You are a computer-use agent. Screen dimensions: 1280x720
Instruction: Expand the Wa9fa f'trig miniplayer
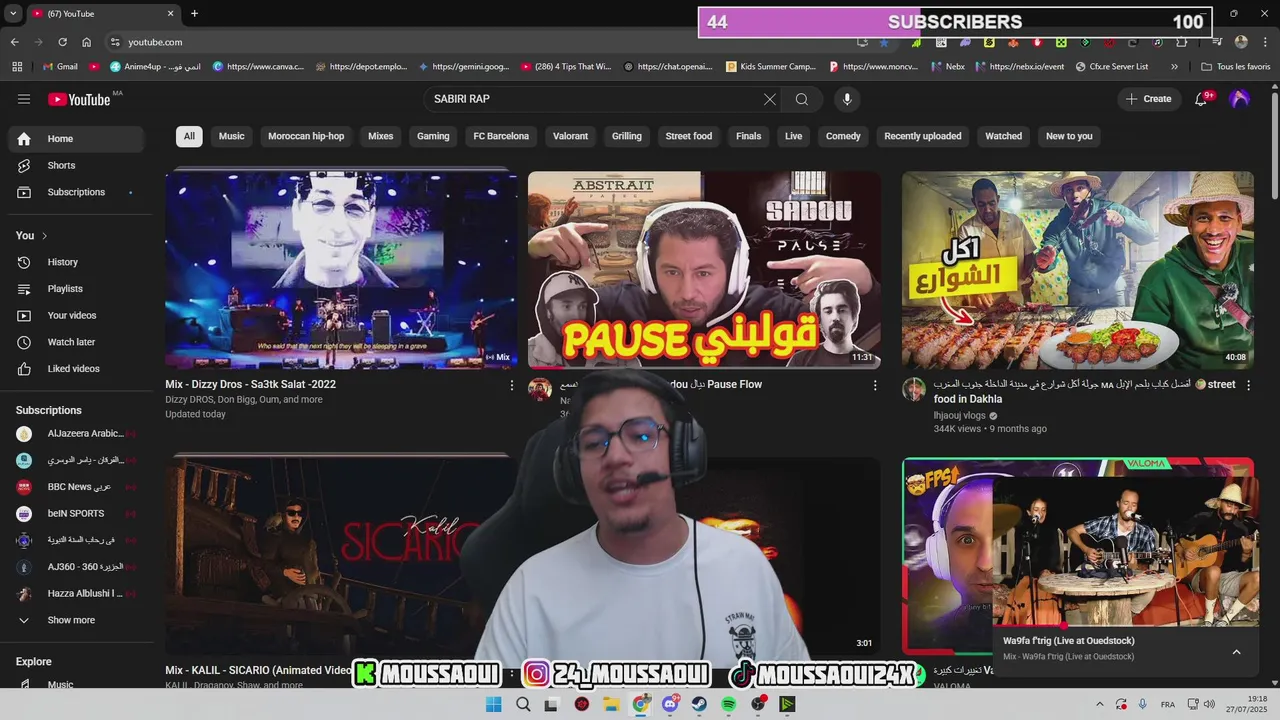(1236, 652)
